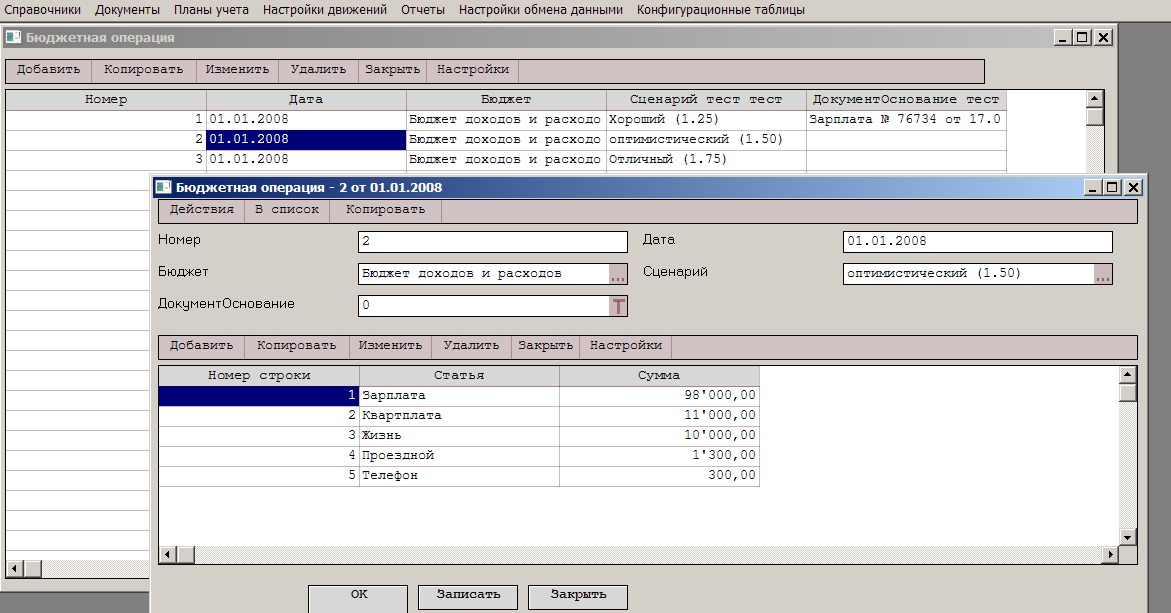Open Действия in the document toolbar

tap(202, 210)
